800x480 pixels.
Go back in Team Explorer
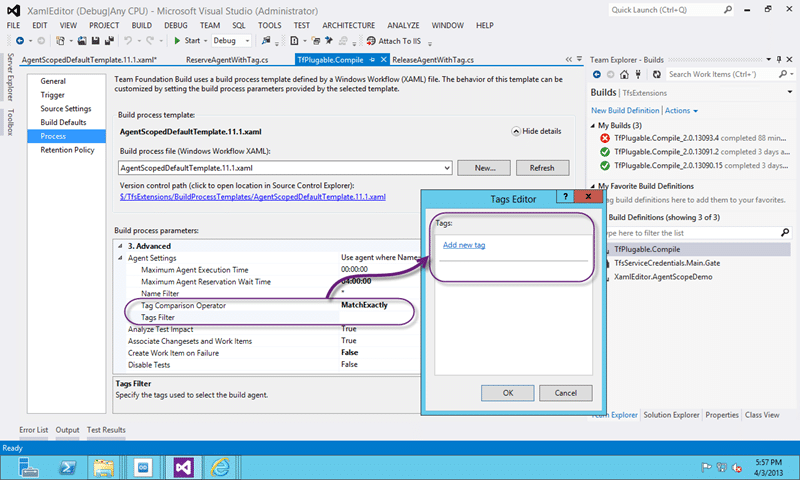tap(596, 74)
